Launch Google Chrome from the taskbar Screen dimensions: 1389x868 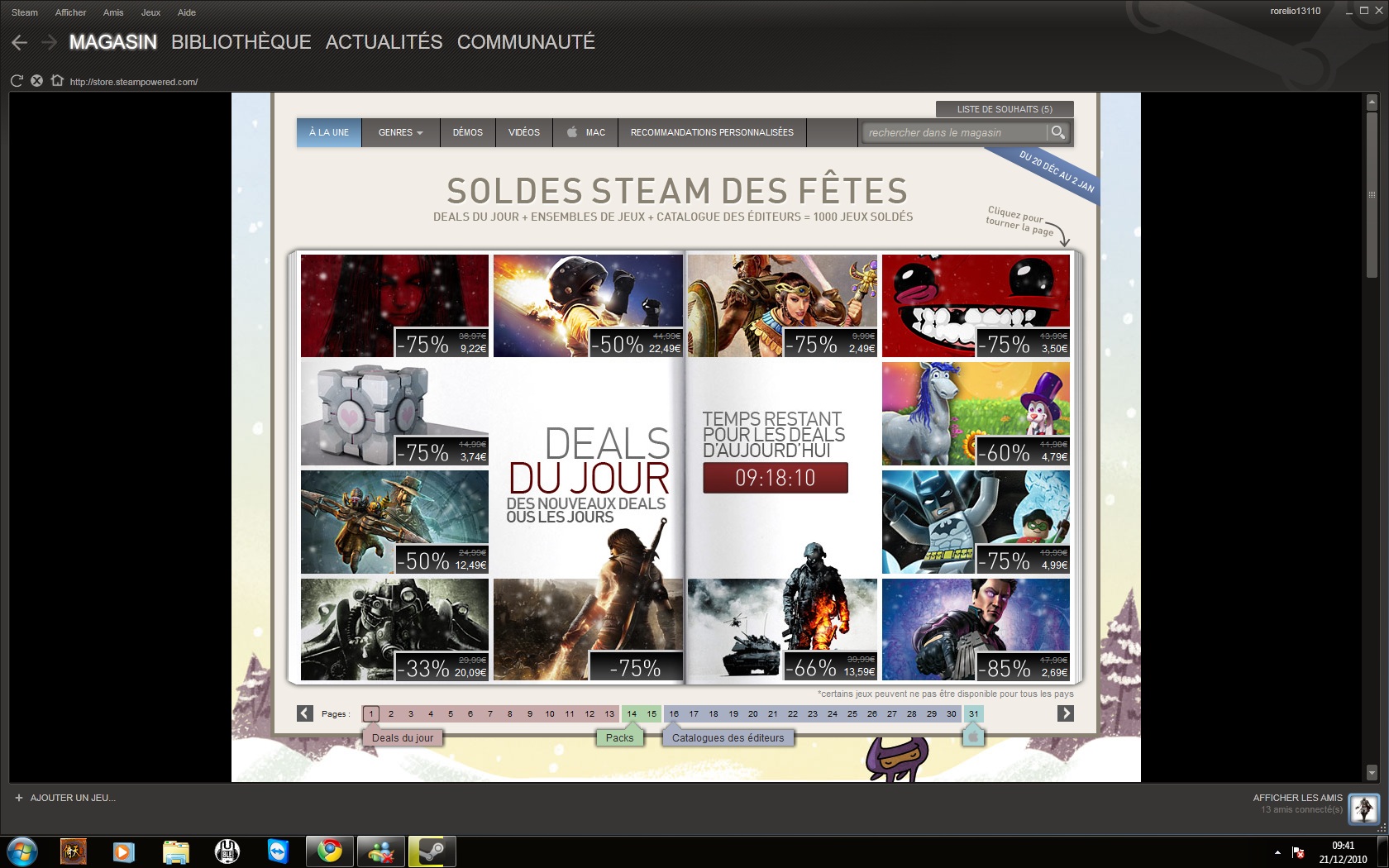pos(330,851)
